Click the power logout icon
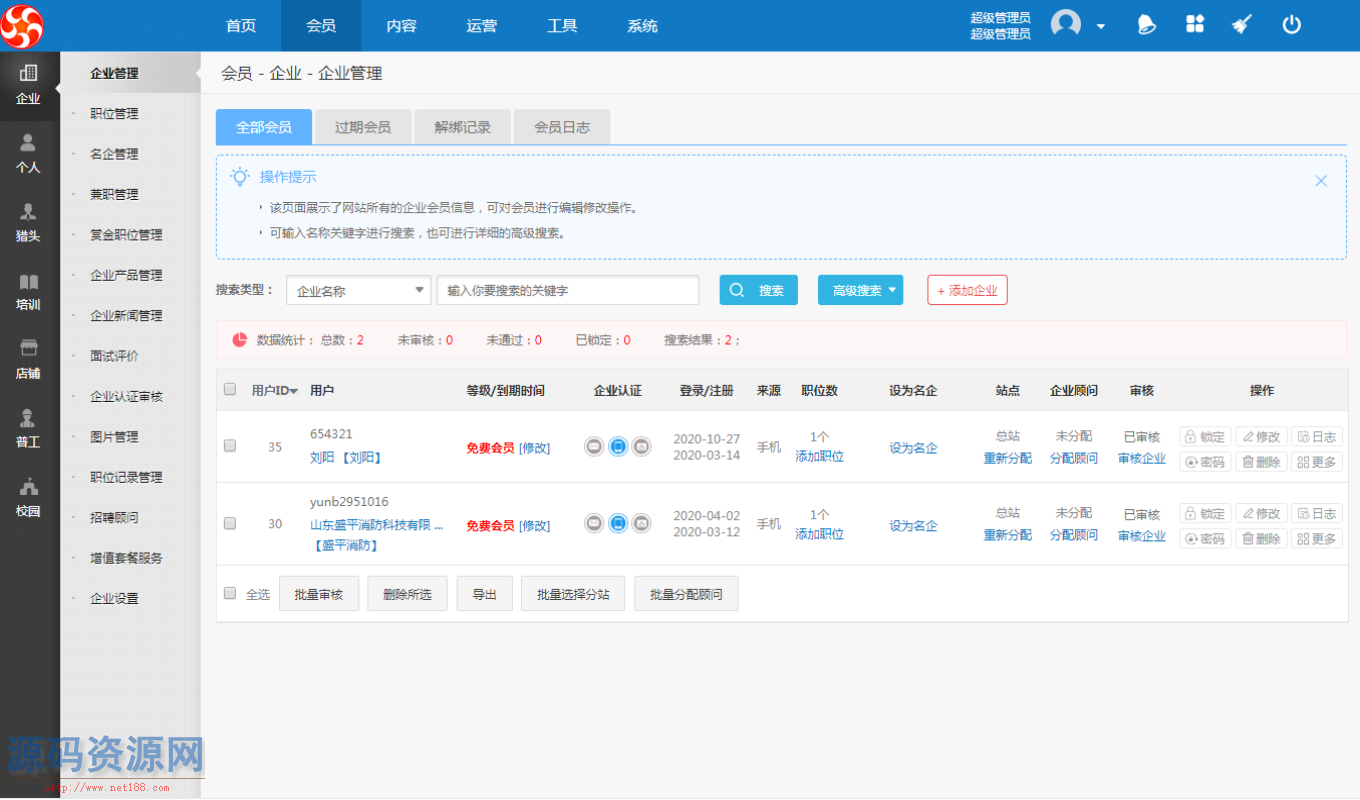Viewport: 1360px width, 800px height. click(x=1291, y=25)
